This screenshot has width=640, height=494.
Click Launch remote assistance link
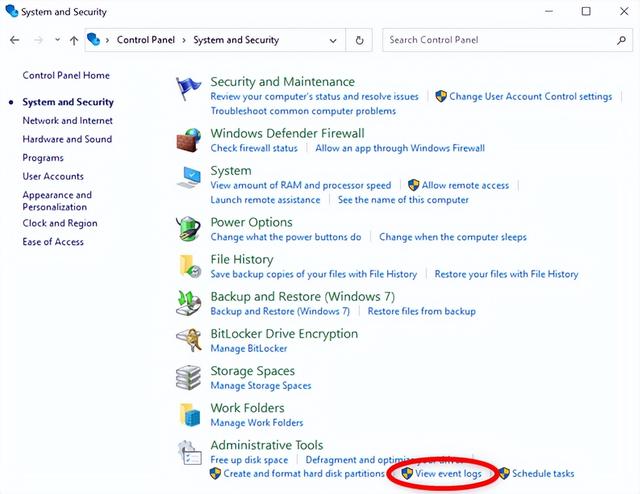click(x=265, y=200)
